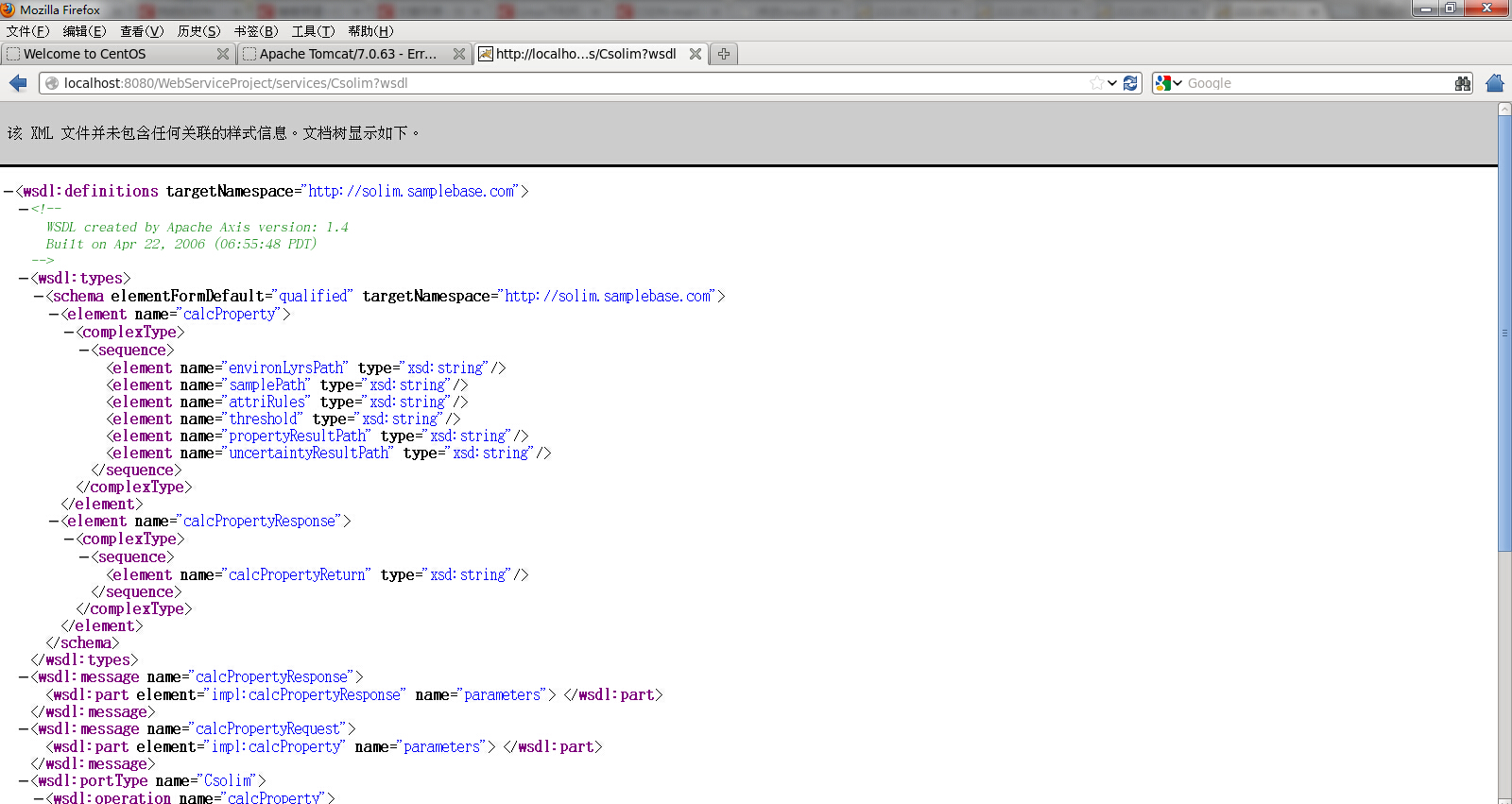Go to the home page icon

click(x=1495, y=83)
